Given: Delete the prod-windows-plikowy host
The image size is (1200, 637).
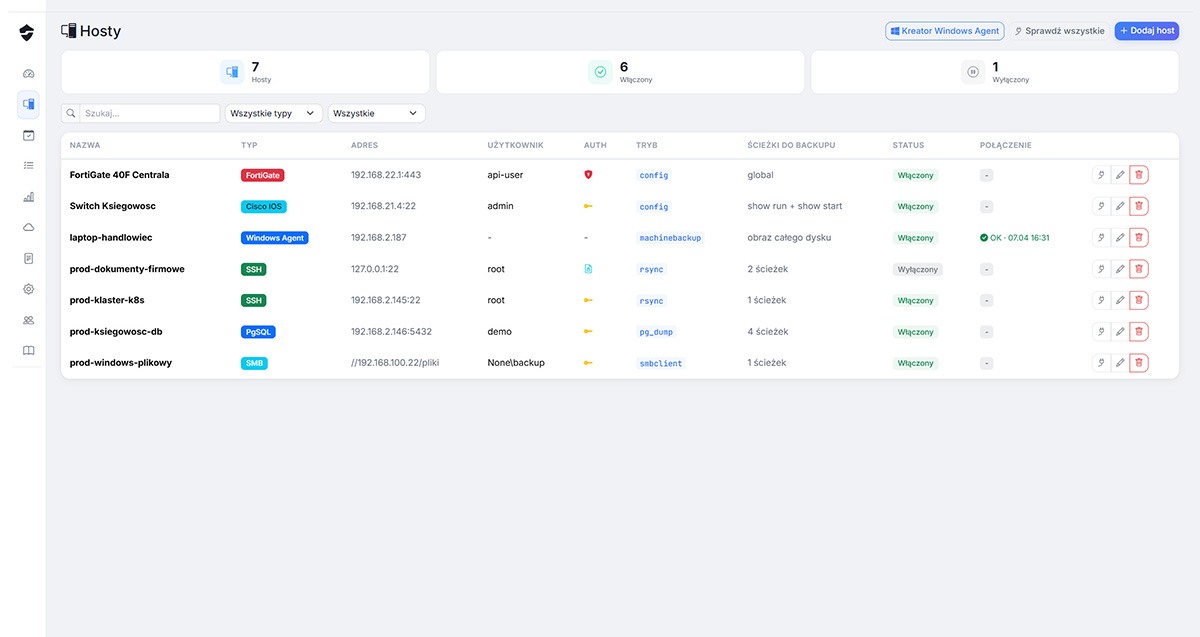Looking at the screenshot, I should coord(1138,363).
